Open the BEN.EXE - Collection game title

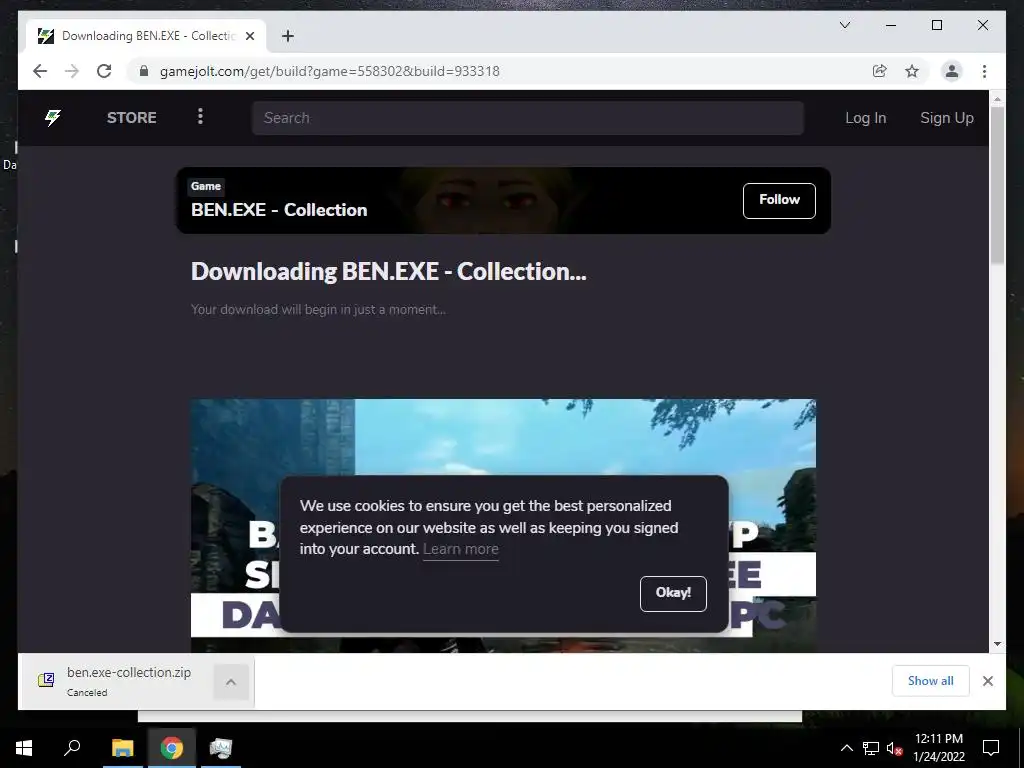(279, 210)
